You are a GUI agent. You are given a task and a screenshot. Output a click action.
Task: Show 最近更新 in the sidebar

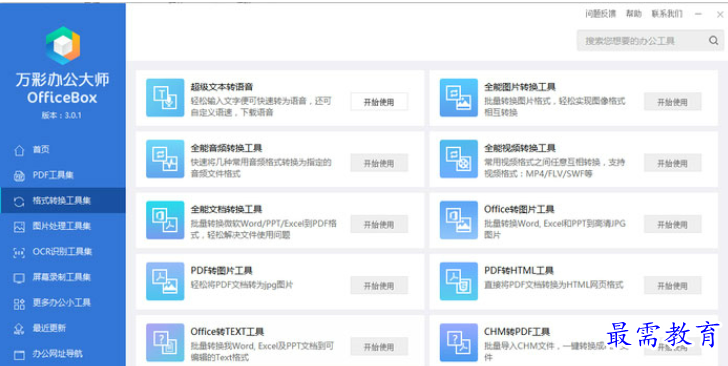tap(63, 328)
